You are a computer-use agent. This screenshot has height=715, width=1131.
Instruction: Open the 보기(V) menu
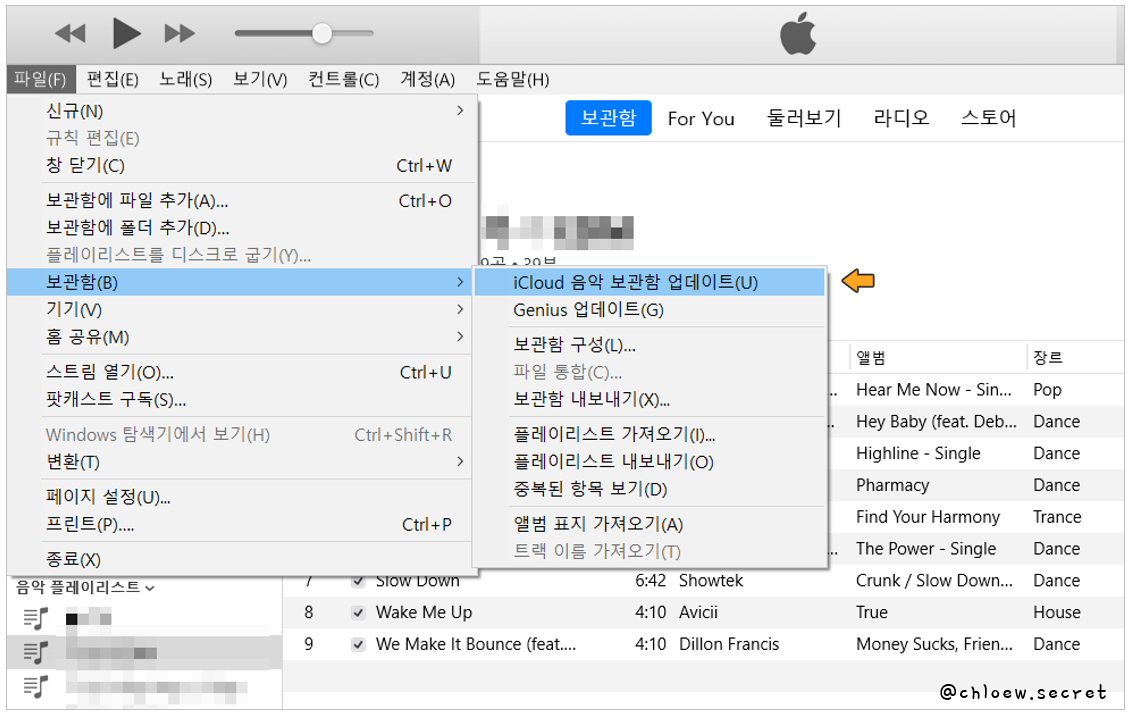coord(260,79)
